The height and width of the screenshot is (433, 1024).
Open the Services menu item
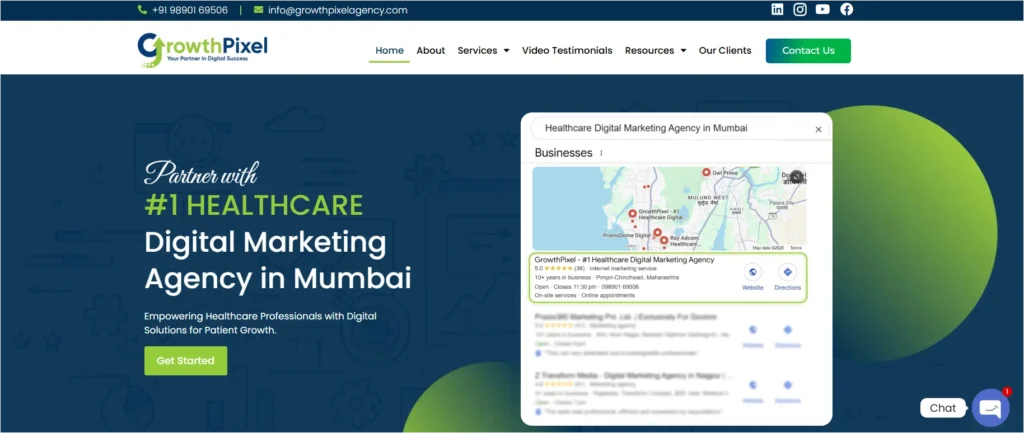tap(477, 50)
